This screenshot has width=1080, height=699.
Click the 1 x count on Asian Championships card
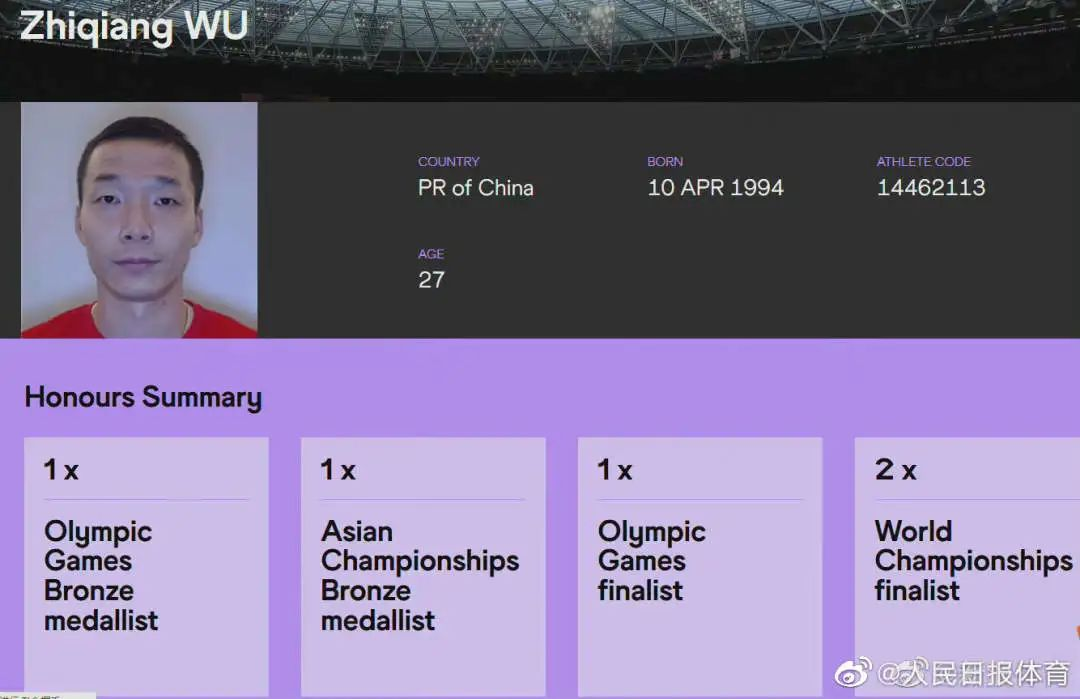(338, 470)
